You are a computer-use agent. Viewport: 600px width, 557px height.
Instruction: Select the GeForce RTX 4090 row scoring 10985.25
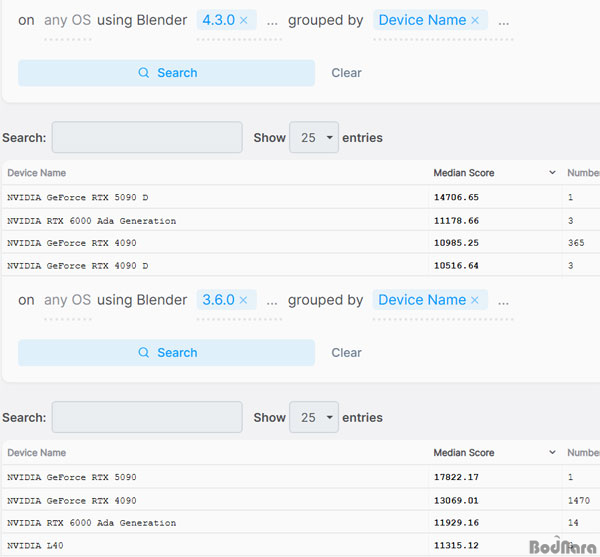tap(300, 243)
